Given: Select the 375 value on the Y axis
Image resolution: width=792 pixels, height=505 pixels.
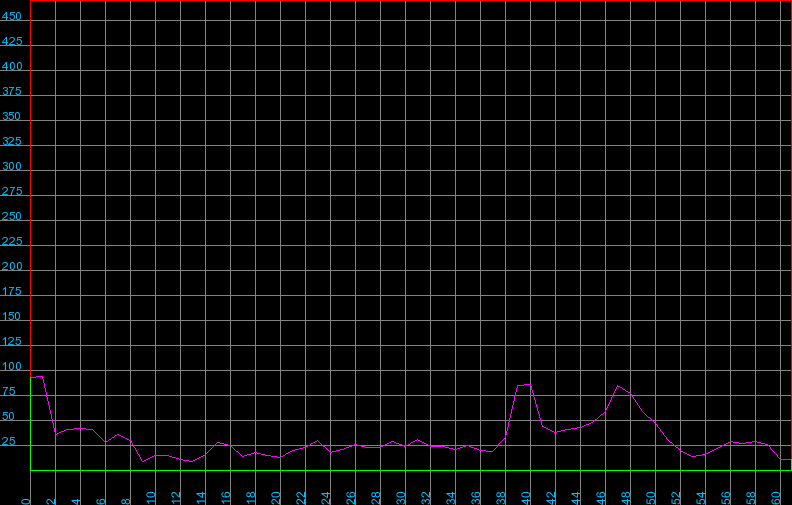Looking at the screenshot, I should coord(12,91).
